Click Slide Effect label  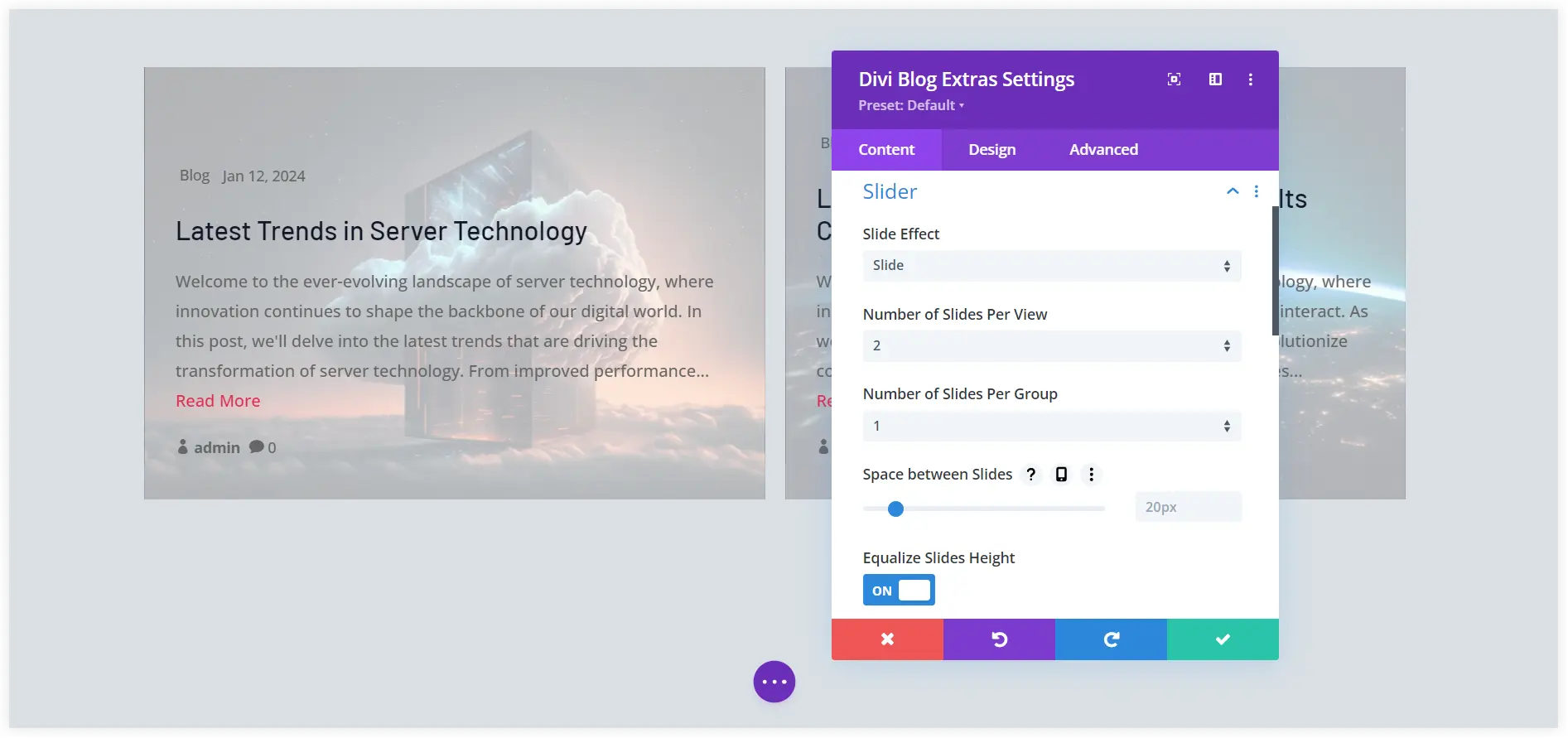[x=901, y=234]
